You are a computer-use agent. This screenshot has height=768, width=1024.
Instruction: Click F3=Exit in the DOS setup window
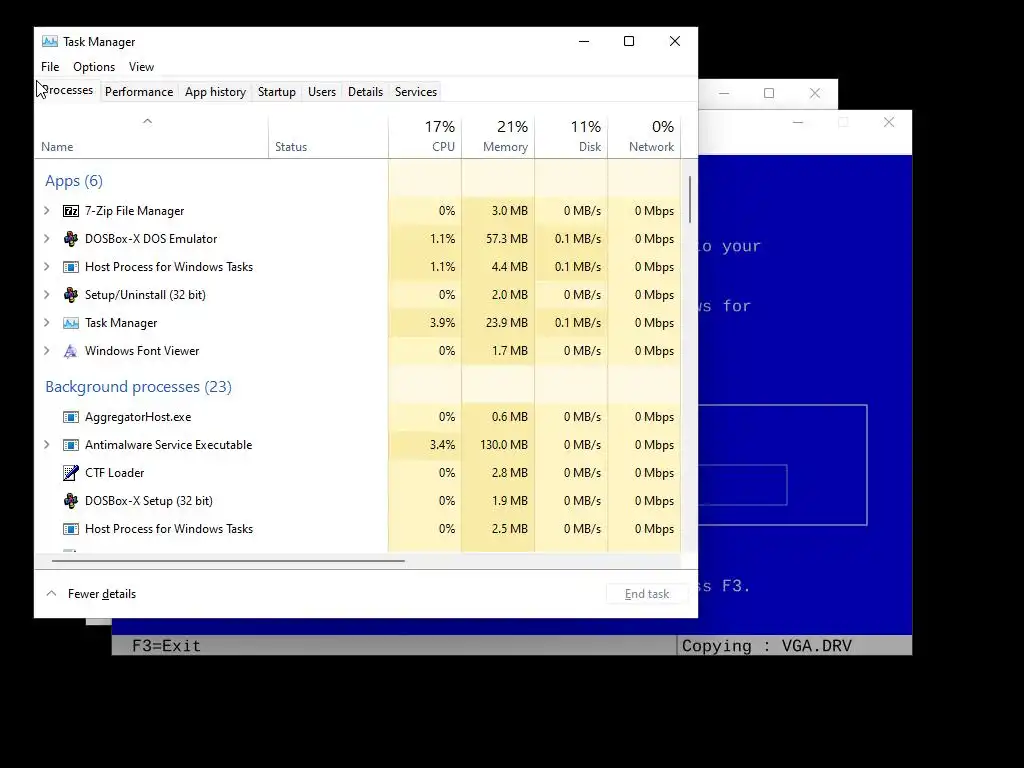pos(166,646)
